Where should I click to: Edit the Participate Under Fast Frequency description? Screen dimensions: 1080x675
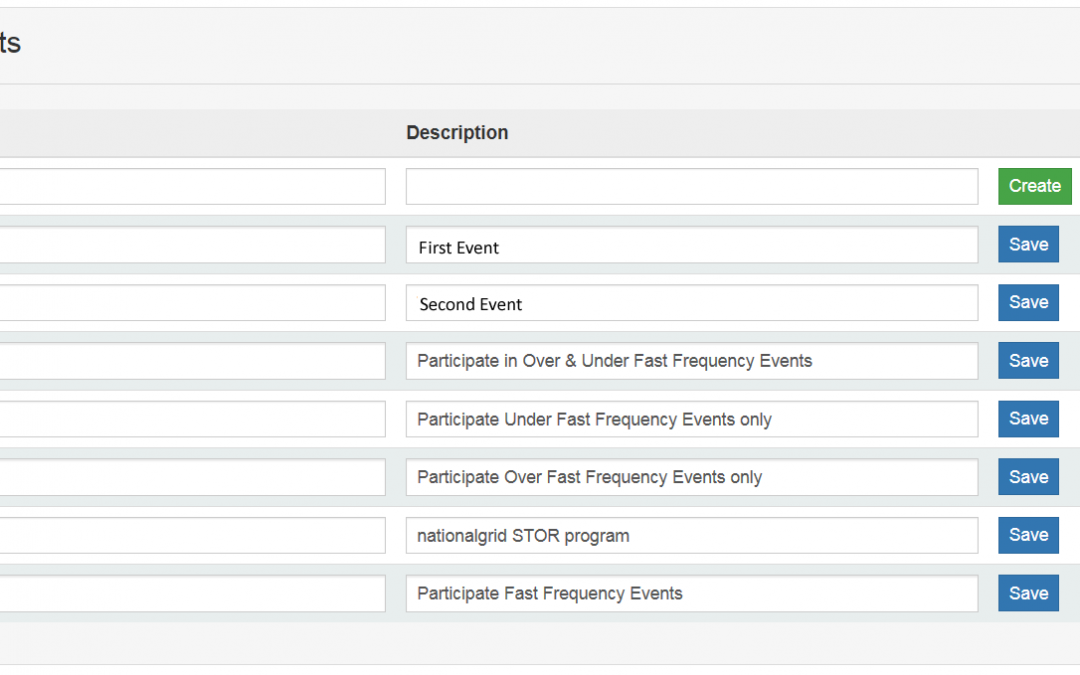coord(691,419)
